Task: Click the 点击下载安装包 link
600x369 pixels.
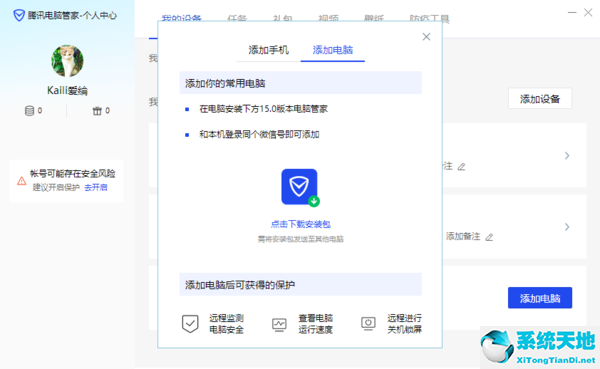Action: 301,224
